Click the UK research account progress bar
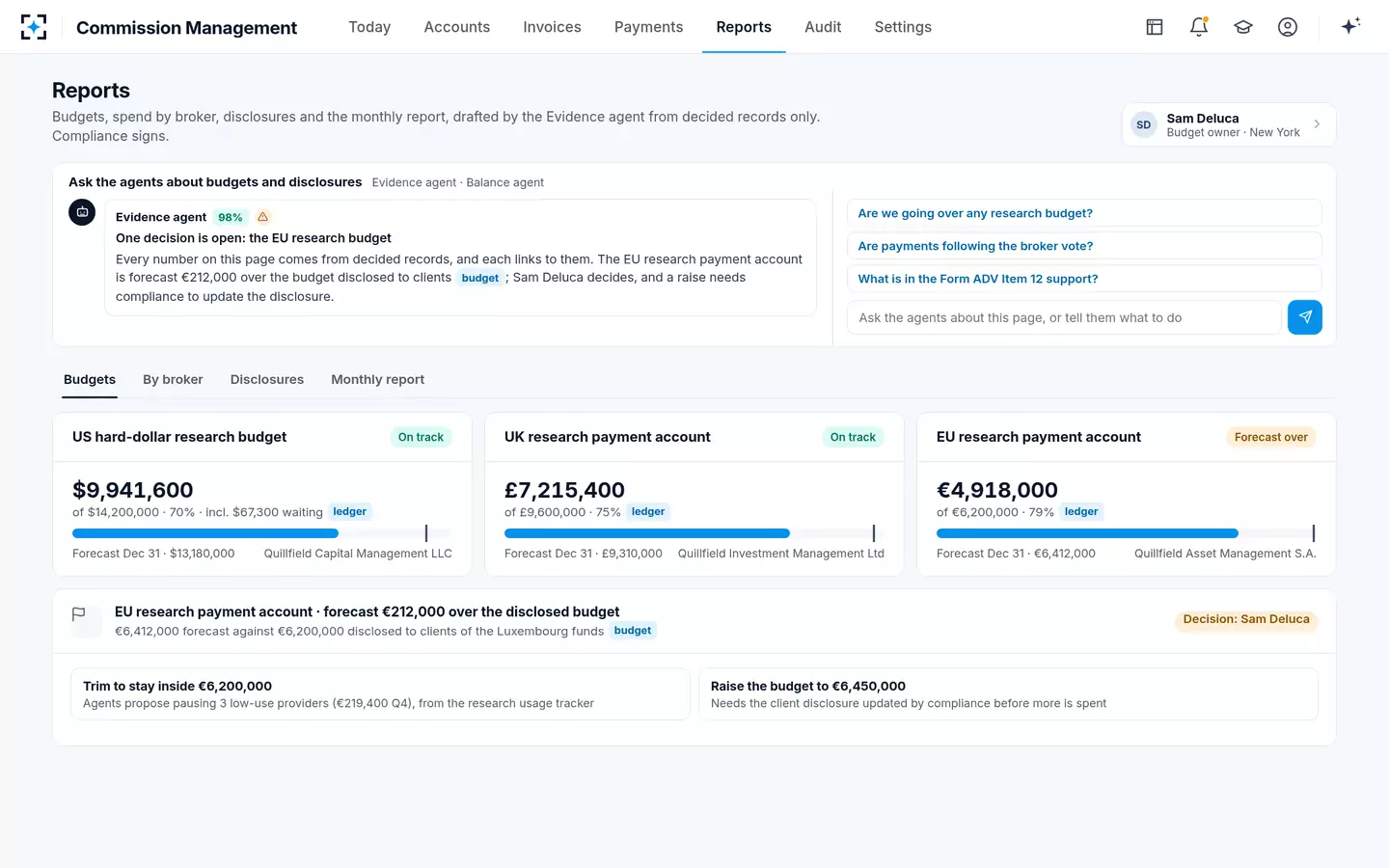Image resolution: width=1389 pixels, height=868 pixels. click(x=694, y=533)
